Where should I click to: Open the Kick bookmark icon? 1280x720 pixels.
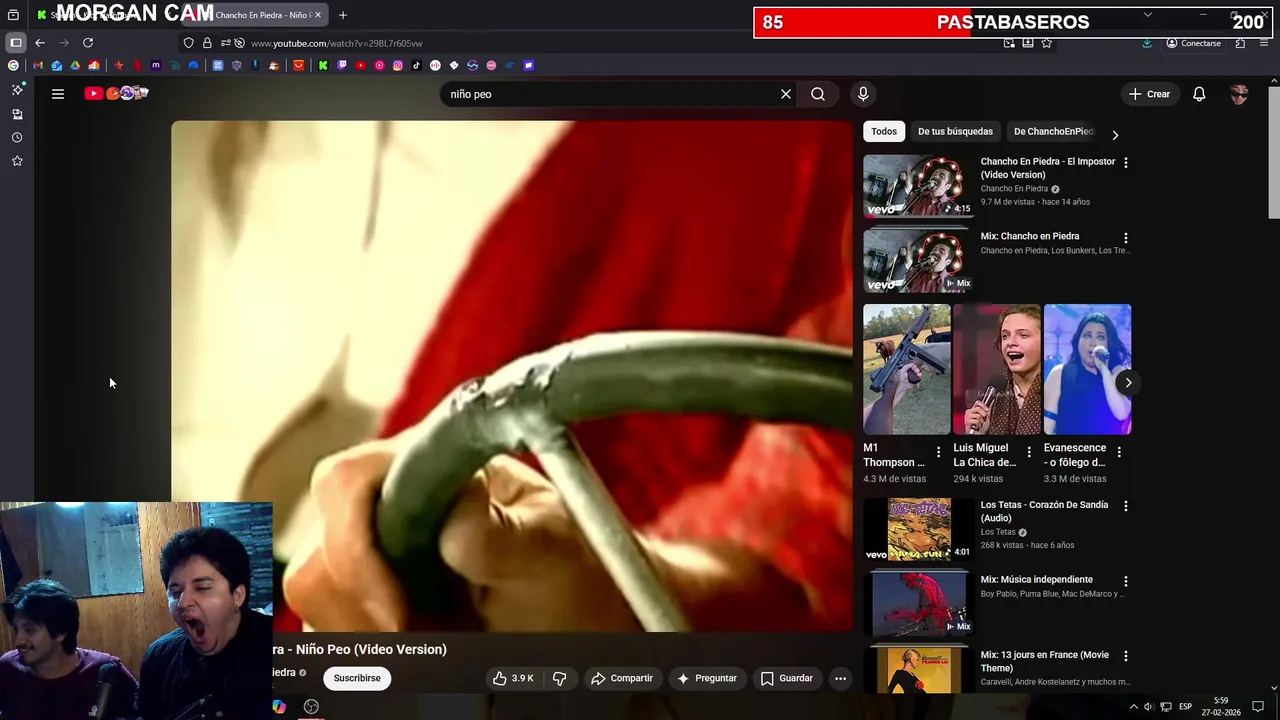click(x=323, y=65)
